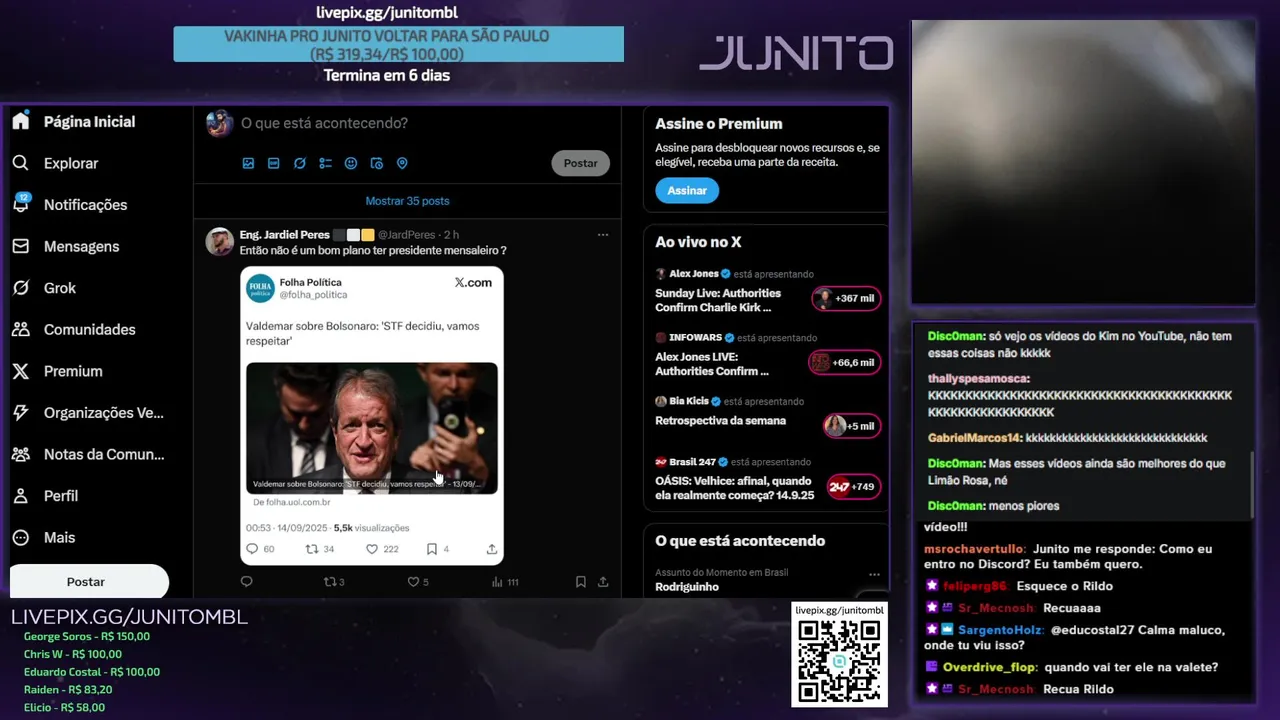Click the chat panel scrollbar
The height and width of the screenshot is (720, 1280).
pos(1251,485)
